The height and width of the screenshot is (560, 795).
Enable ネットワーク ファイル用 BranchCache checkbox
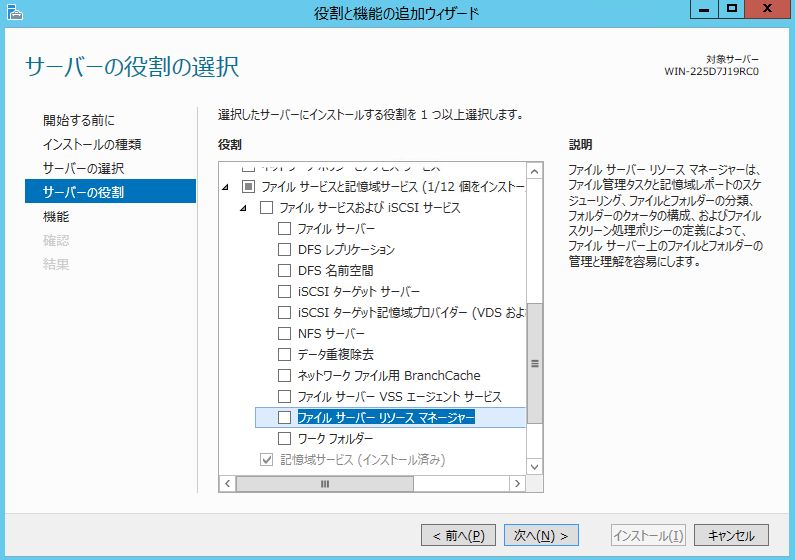tap(285, 376)
